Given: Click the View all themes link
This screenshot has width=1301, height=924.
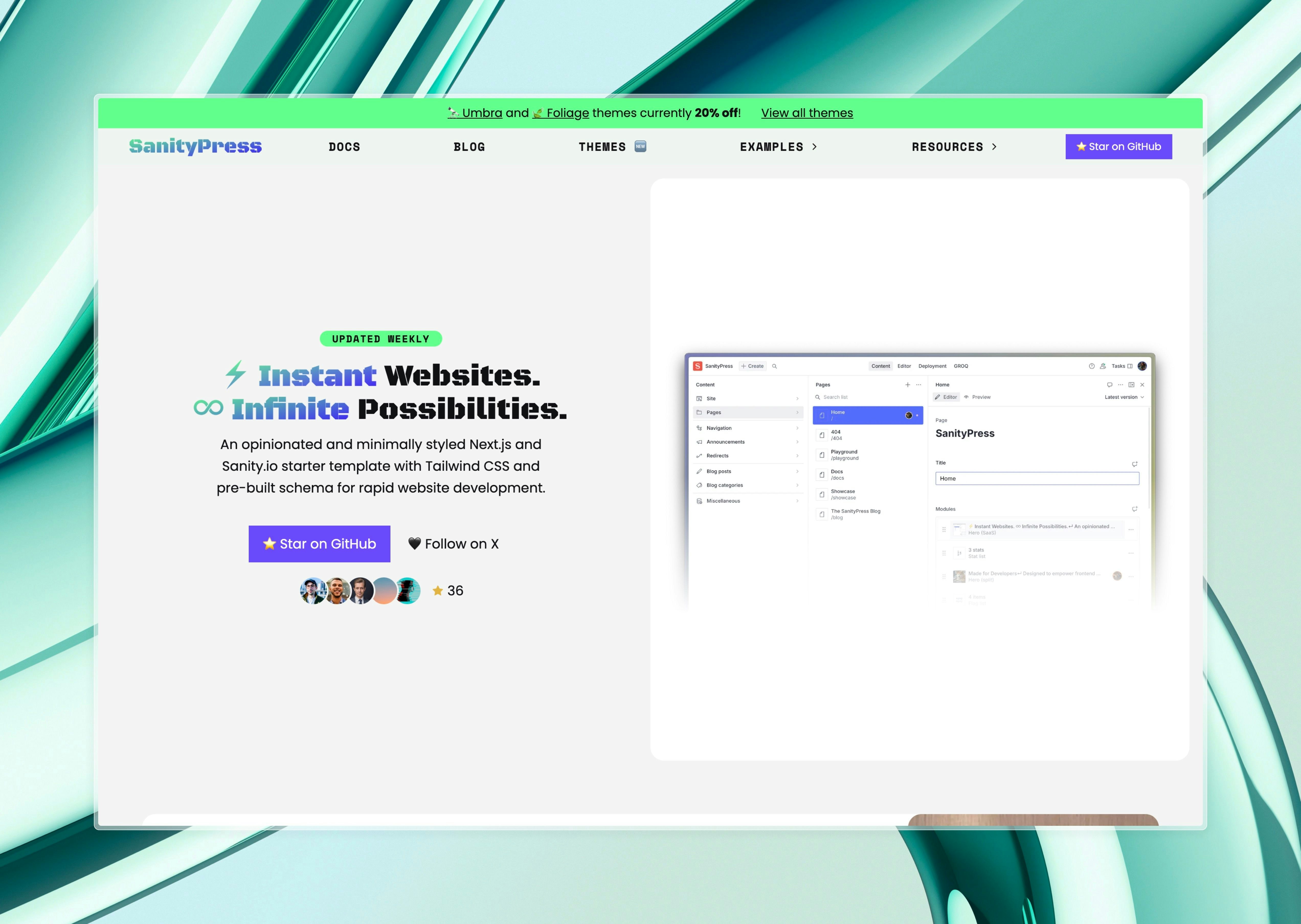Looking at the screenshot, I should (807, 113).
